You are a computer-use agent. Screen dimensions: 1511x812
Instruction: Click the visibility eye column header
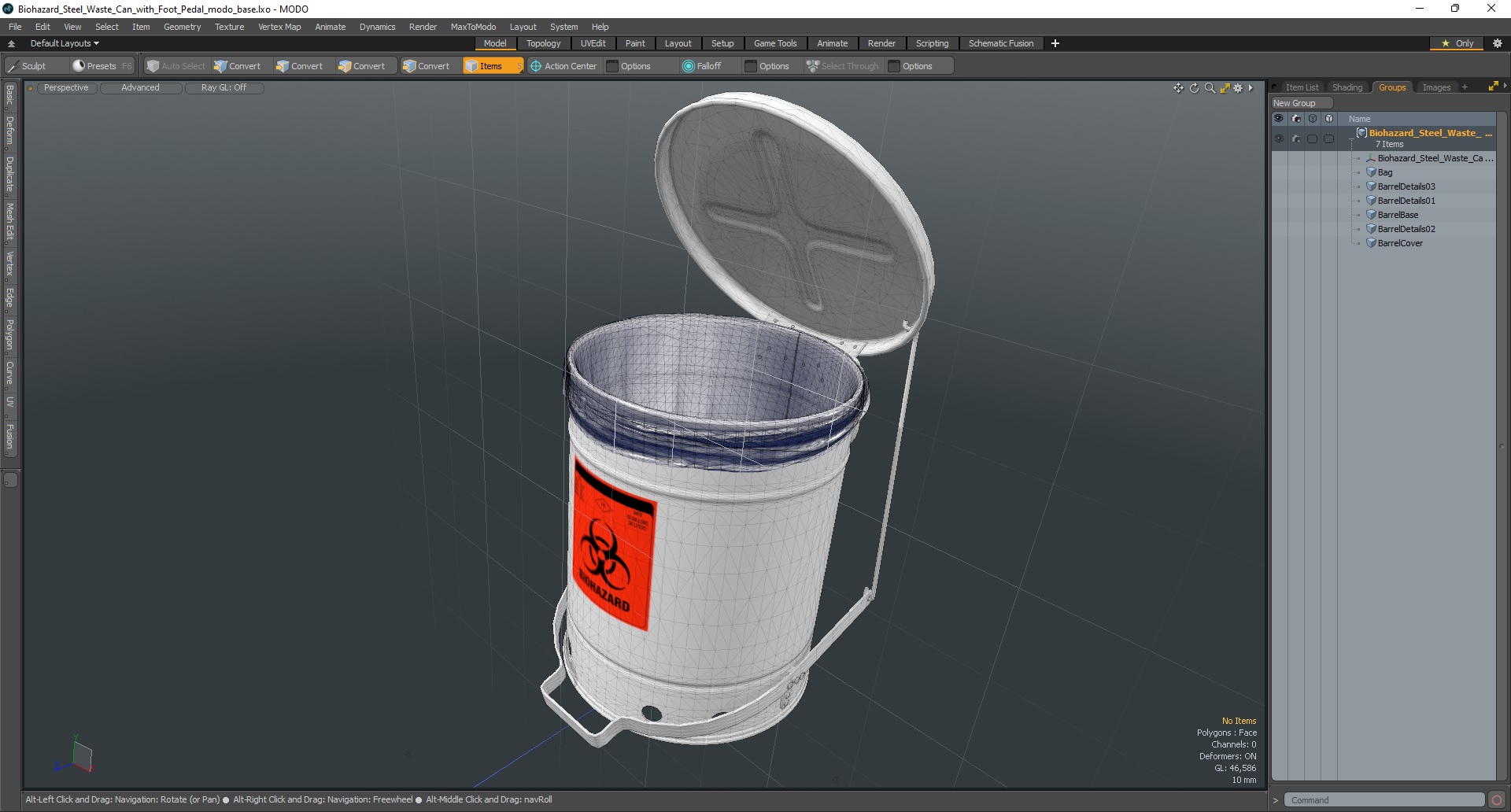coord(1279,119)
